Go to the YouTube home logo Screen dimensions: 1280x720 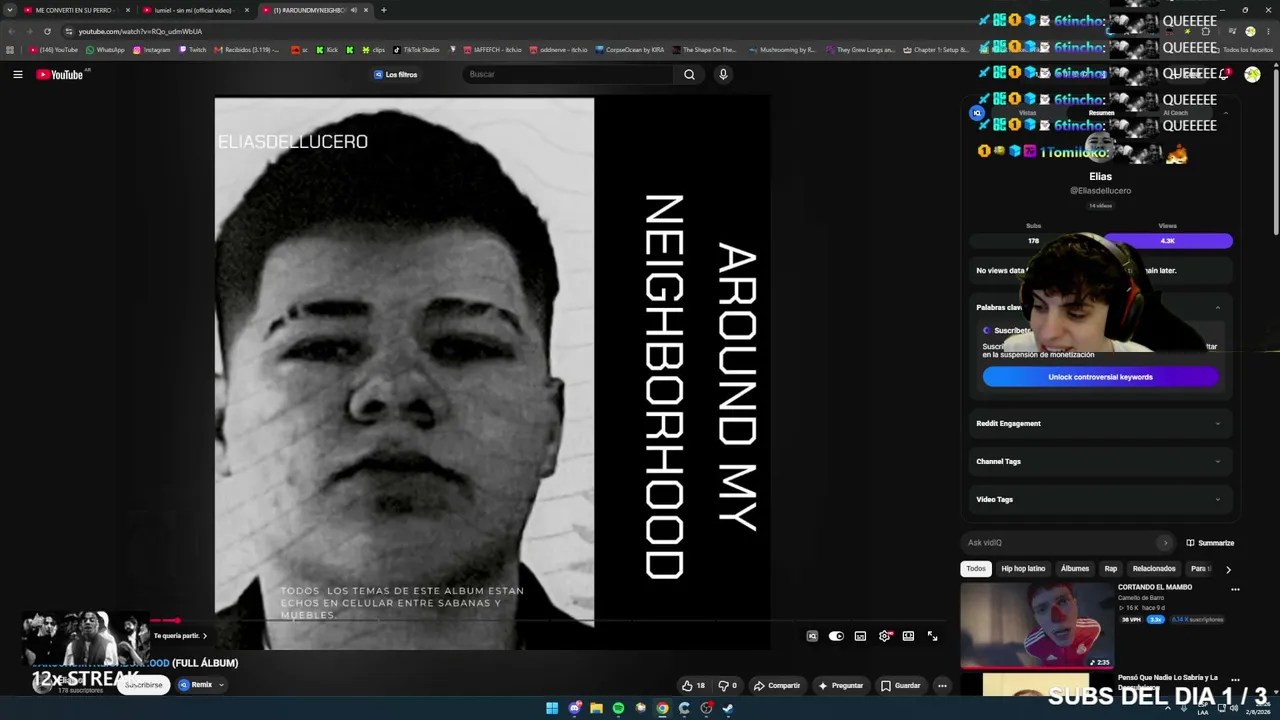click(60, 74)
